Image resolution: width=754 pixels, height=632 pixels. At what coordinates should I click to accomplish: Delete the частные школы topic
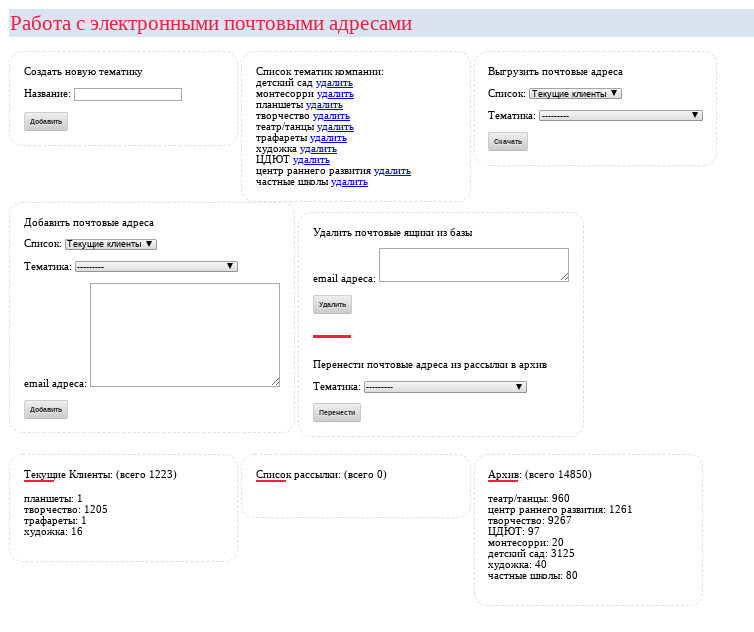pos(349,182)
